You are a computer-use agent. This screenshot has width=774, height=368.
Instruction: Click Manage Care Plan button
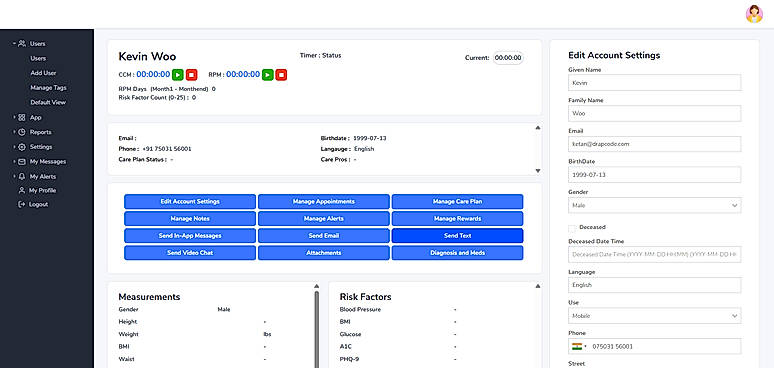(x=458, y=202)
